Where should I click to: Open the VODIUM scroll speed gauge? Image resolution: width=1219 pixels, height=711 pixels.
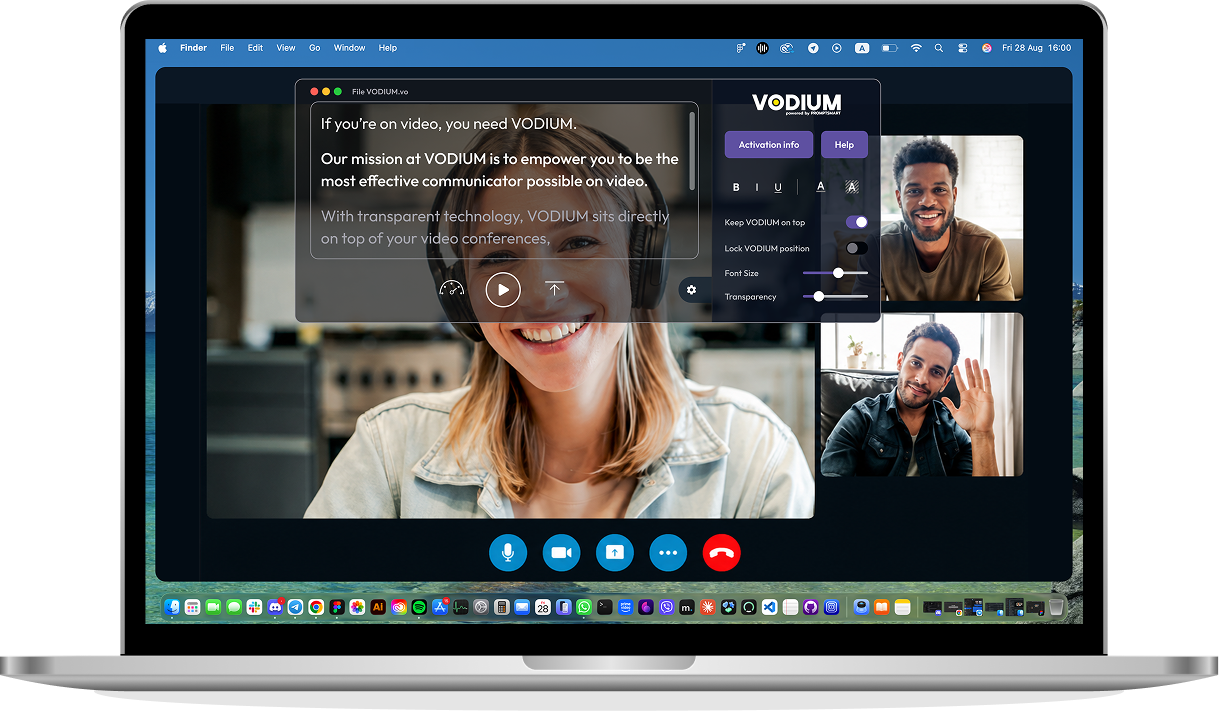(452, 289)
